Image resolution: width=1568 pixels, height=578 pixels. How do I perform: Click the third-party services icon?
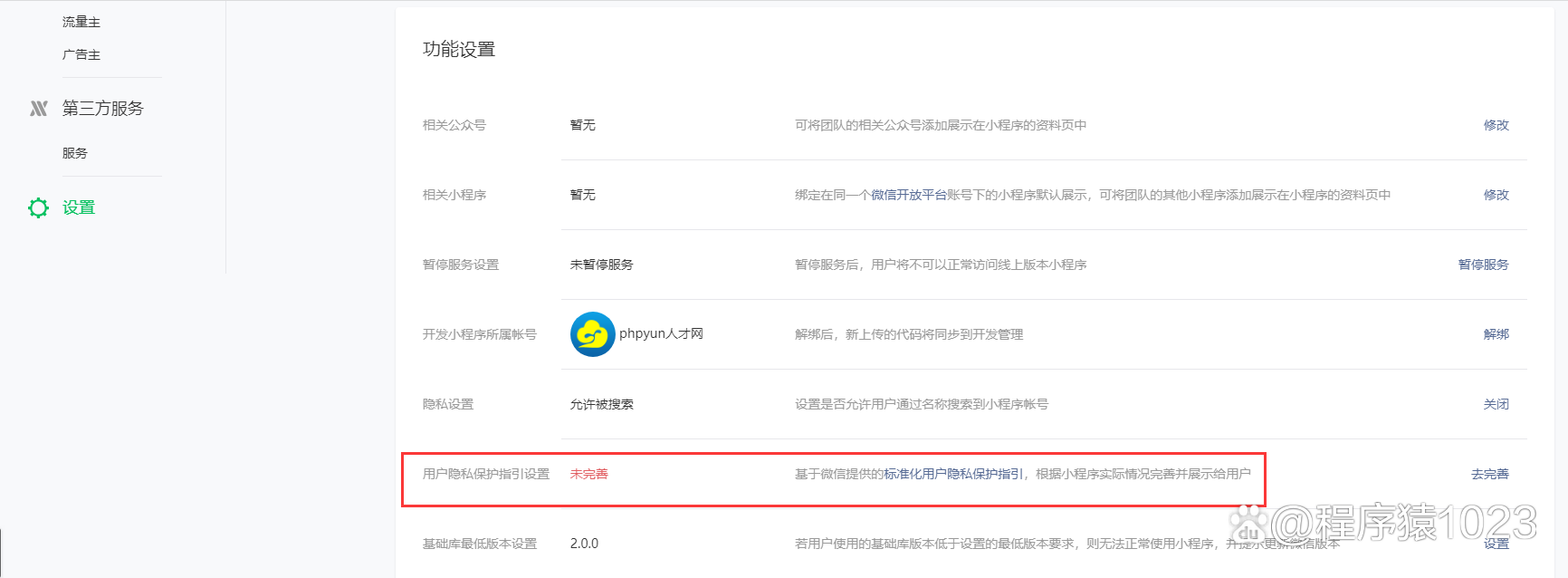38,109
